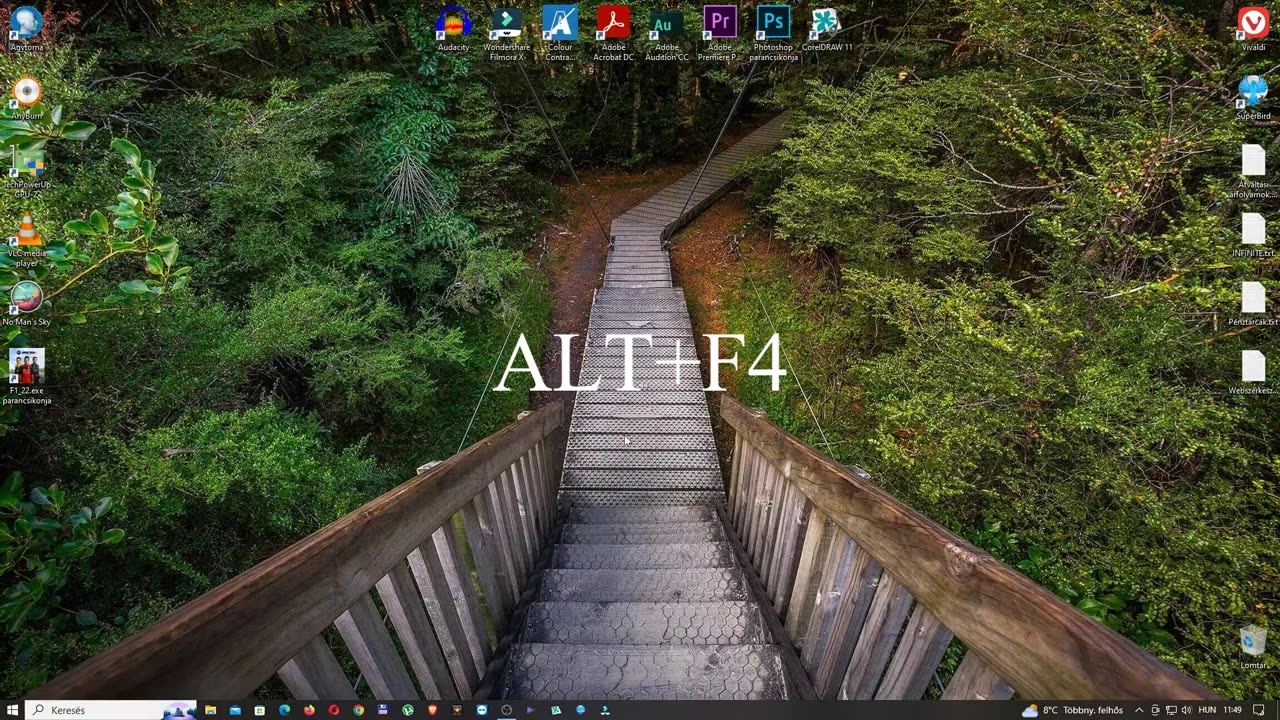Open the Webszerkesztés text file
Screen dimensions: 1280x720
[x=1253, y=373]
